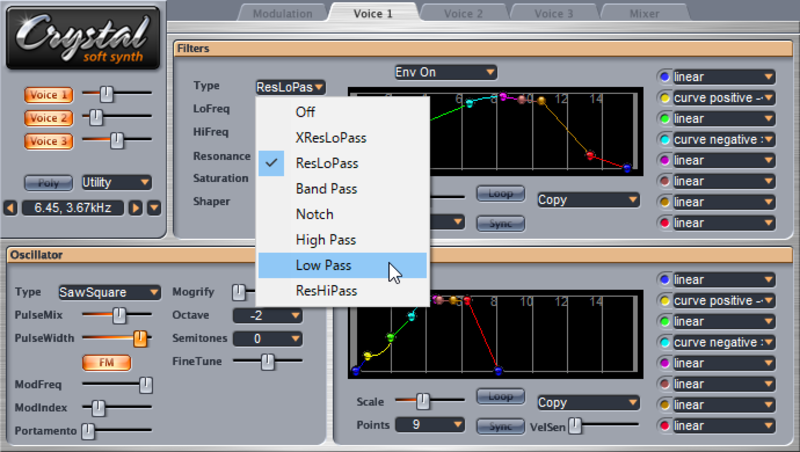
Task: Open the amplitude envelope Copy dropdown
Action: coord(588,403)
